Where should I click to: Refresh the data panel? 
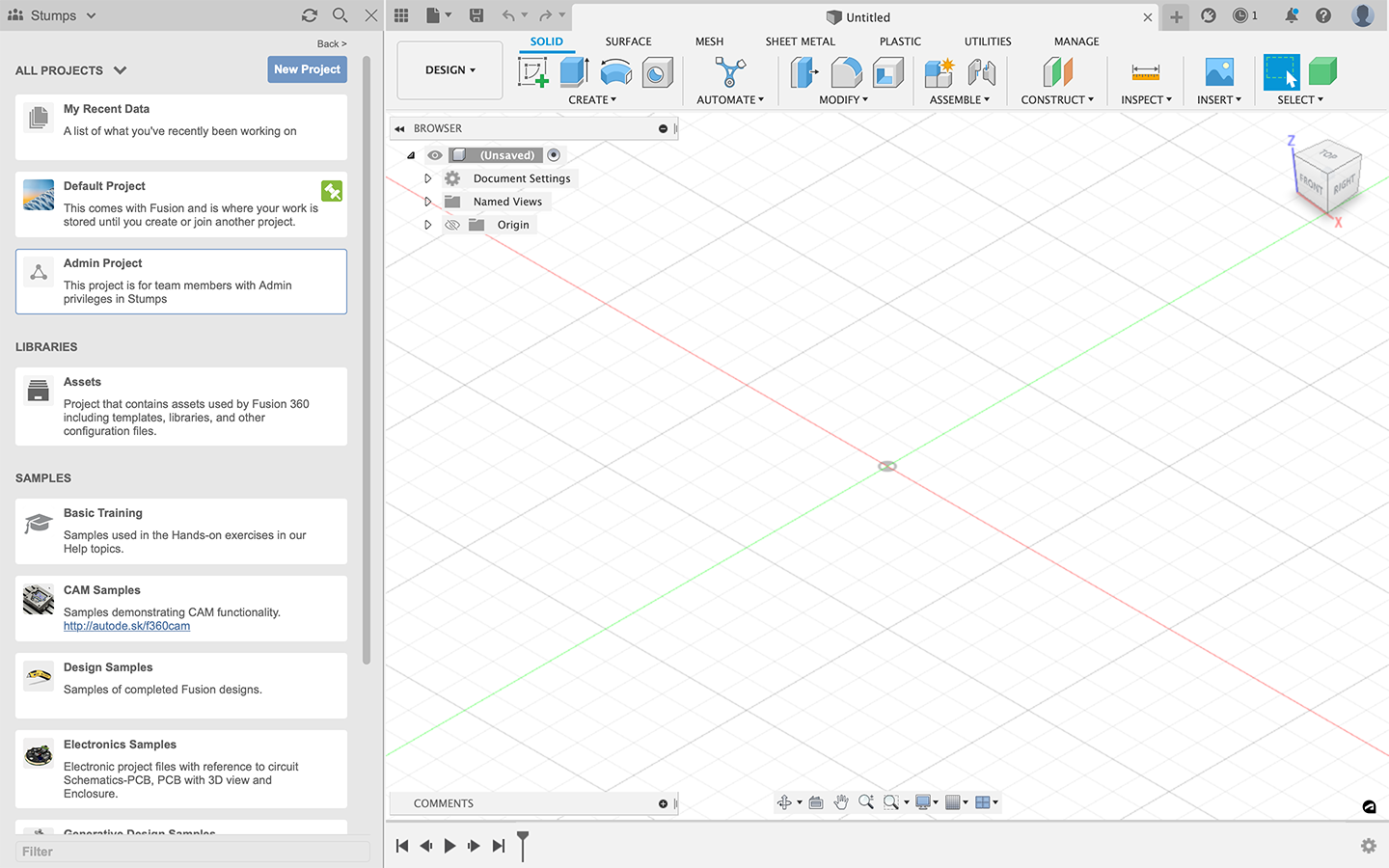pos(310,15)
